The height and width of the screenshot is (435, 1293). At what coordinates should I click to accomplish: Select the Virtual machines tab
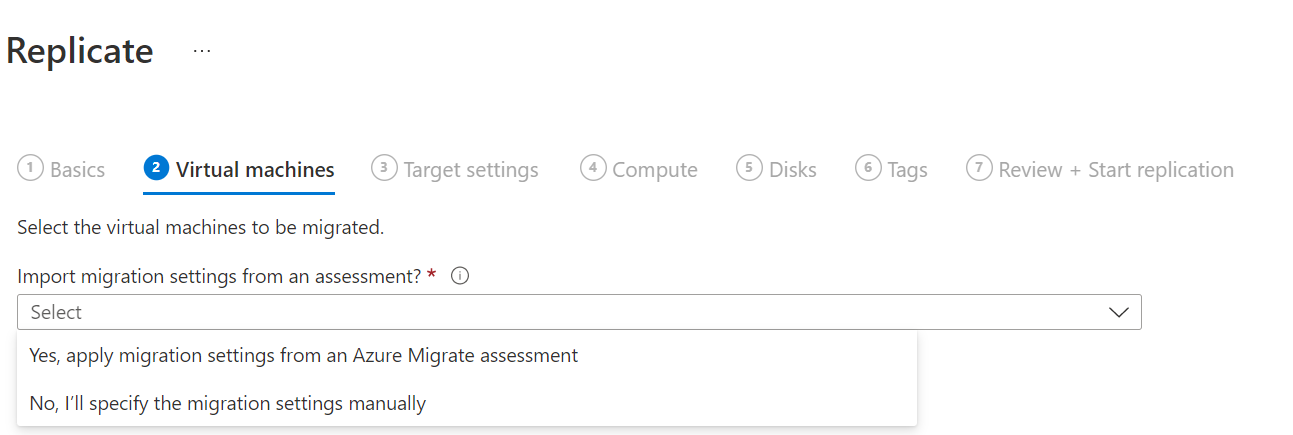pyautogui.click(x=255, y=170)
